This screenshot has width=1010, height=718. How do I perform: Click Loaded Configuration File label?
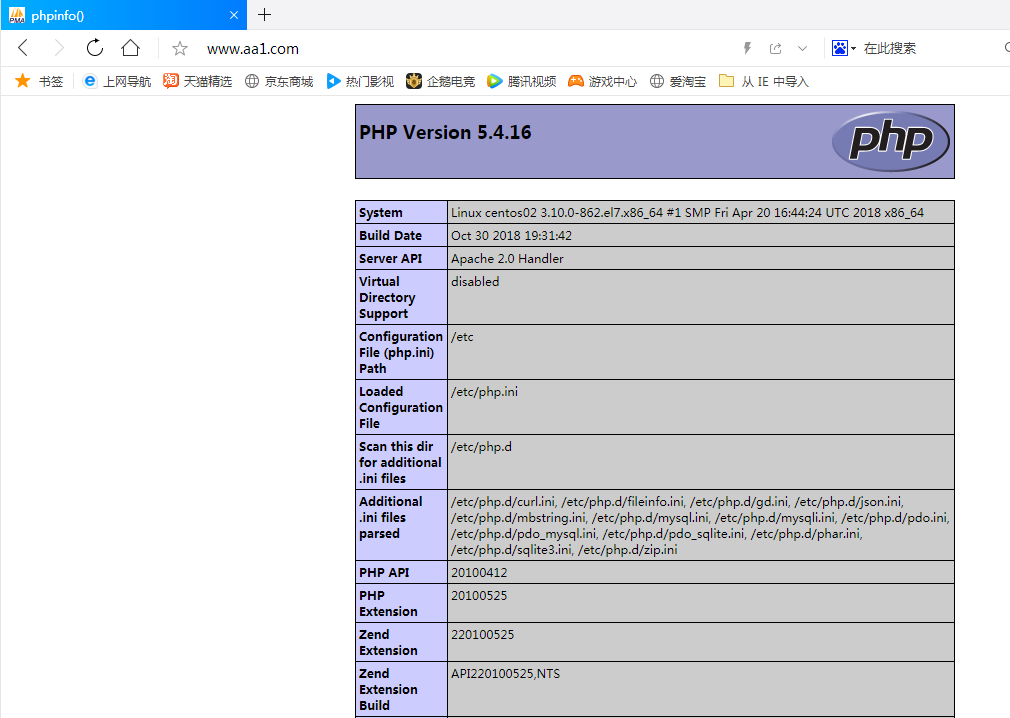[401, 408]
